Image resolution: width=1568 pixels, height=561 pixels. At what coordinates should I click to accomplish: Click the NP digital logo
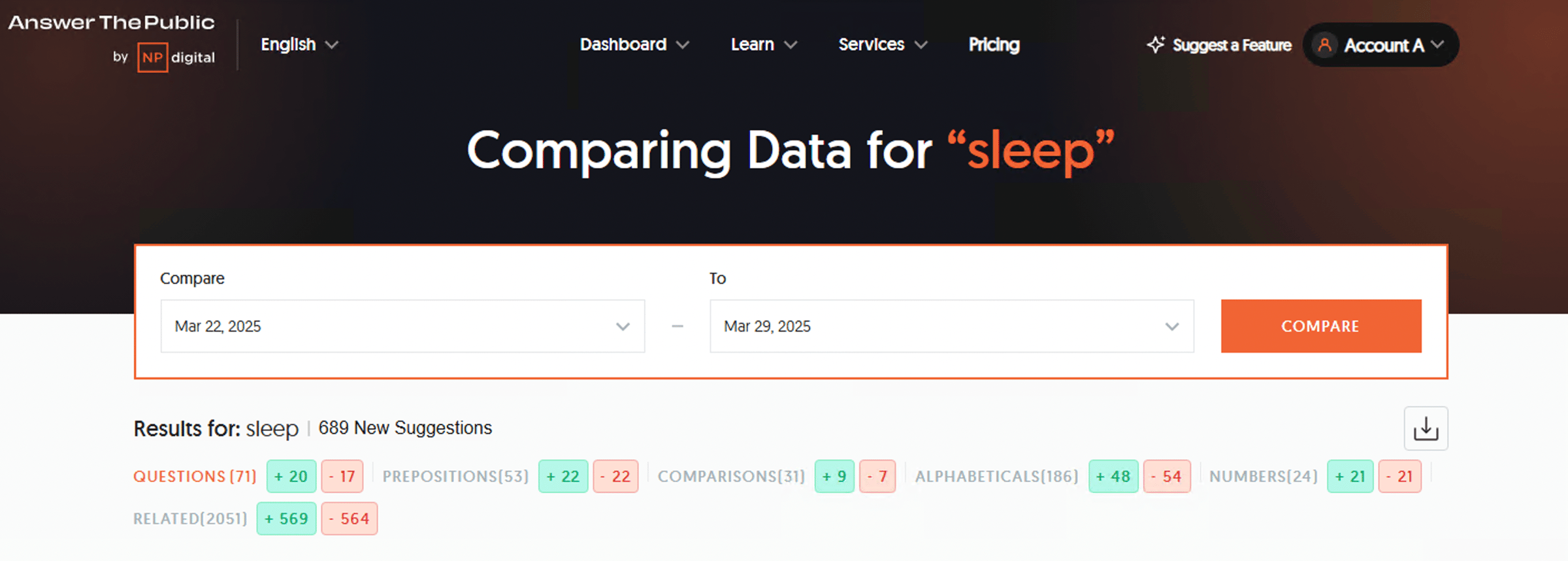[176, 57]
